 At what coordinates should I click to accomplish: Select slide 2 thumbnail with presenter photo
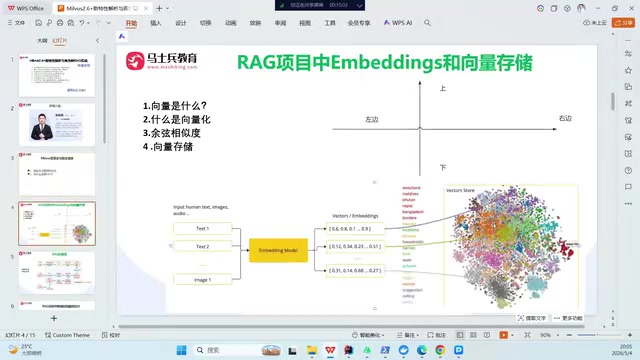(x=57, y=124)
